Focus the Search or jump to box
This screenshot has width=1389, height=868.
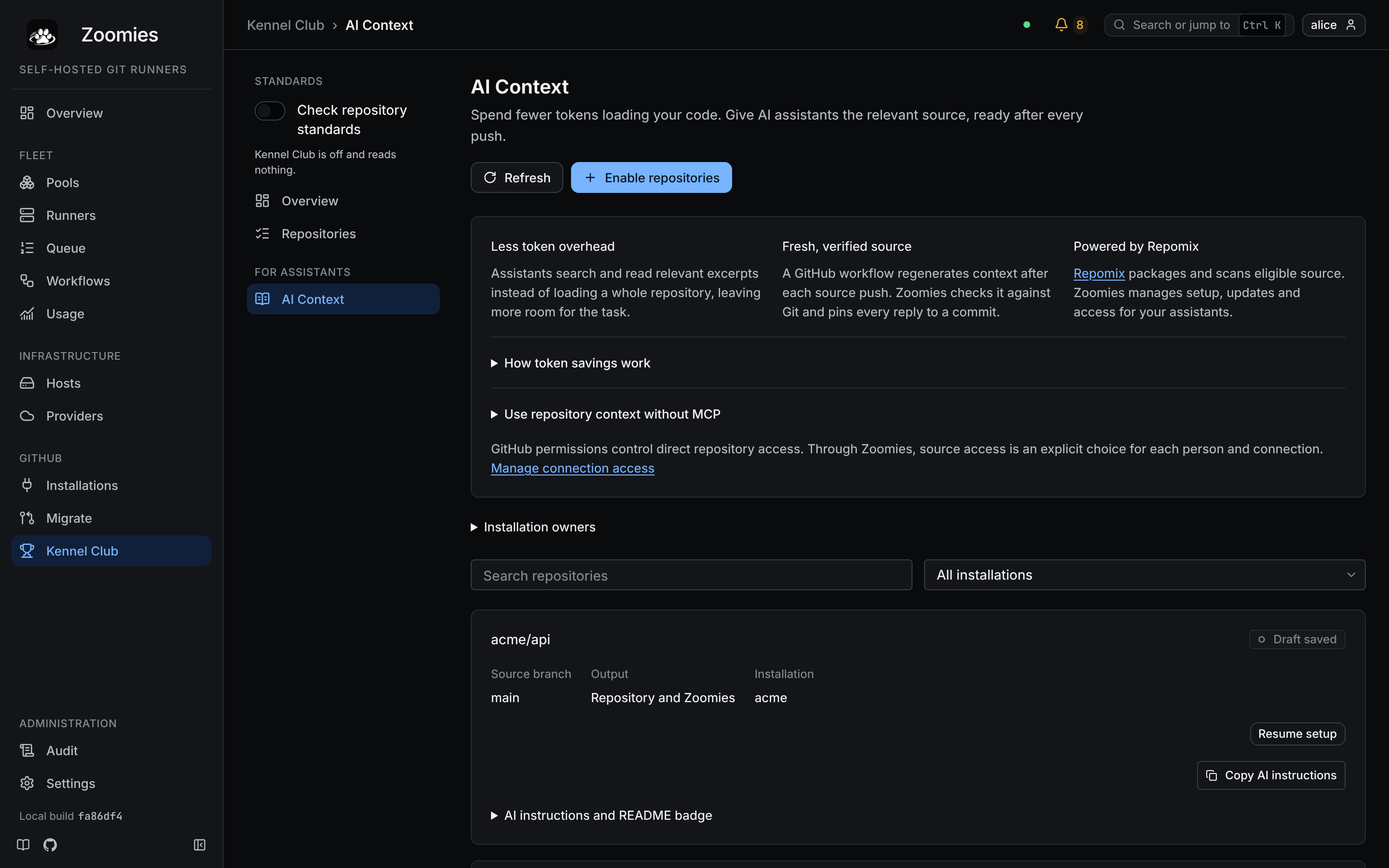click(x=1199, y=25)
